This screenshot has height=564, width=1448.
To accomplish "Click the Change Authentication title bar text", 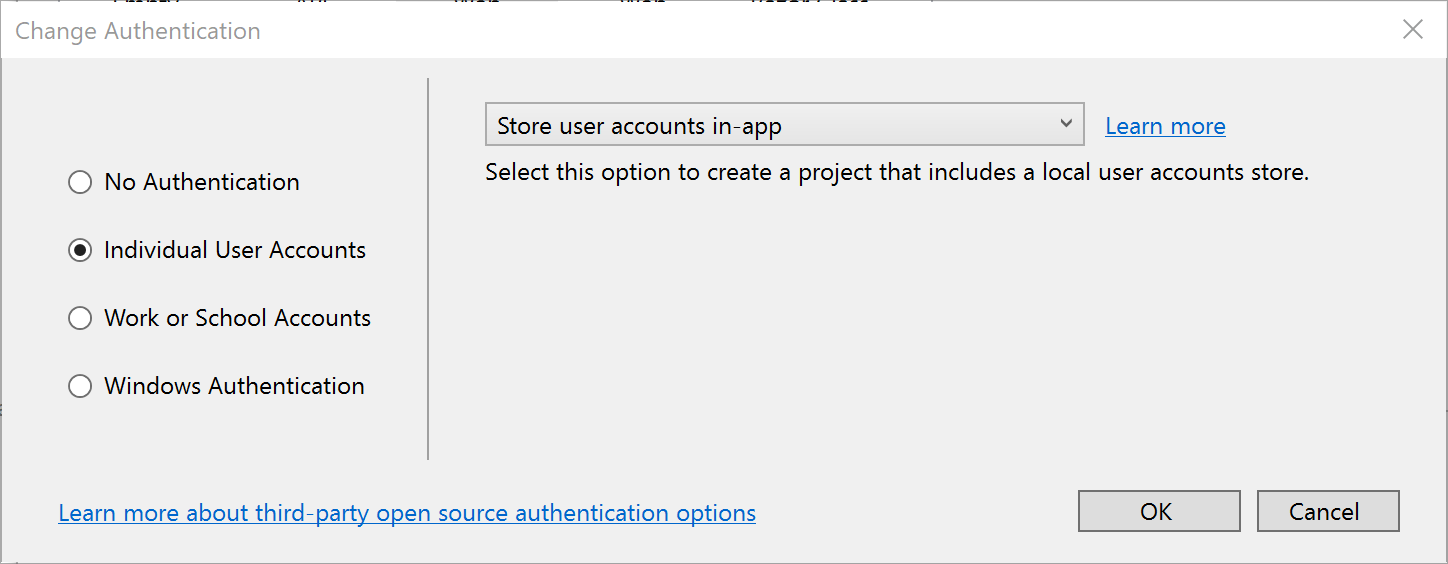I will [138, 31].
